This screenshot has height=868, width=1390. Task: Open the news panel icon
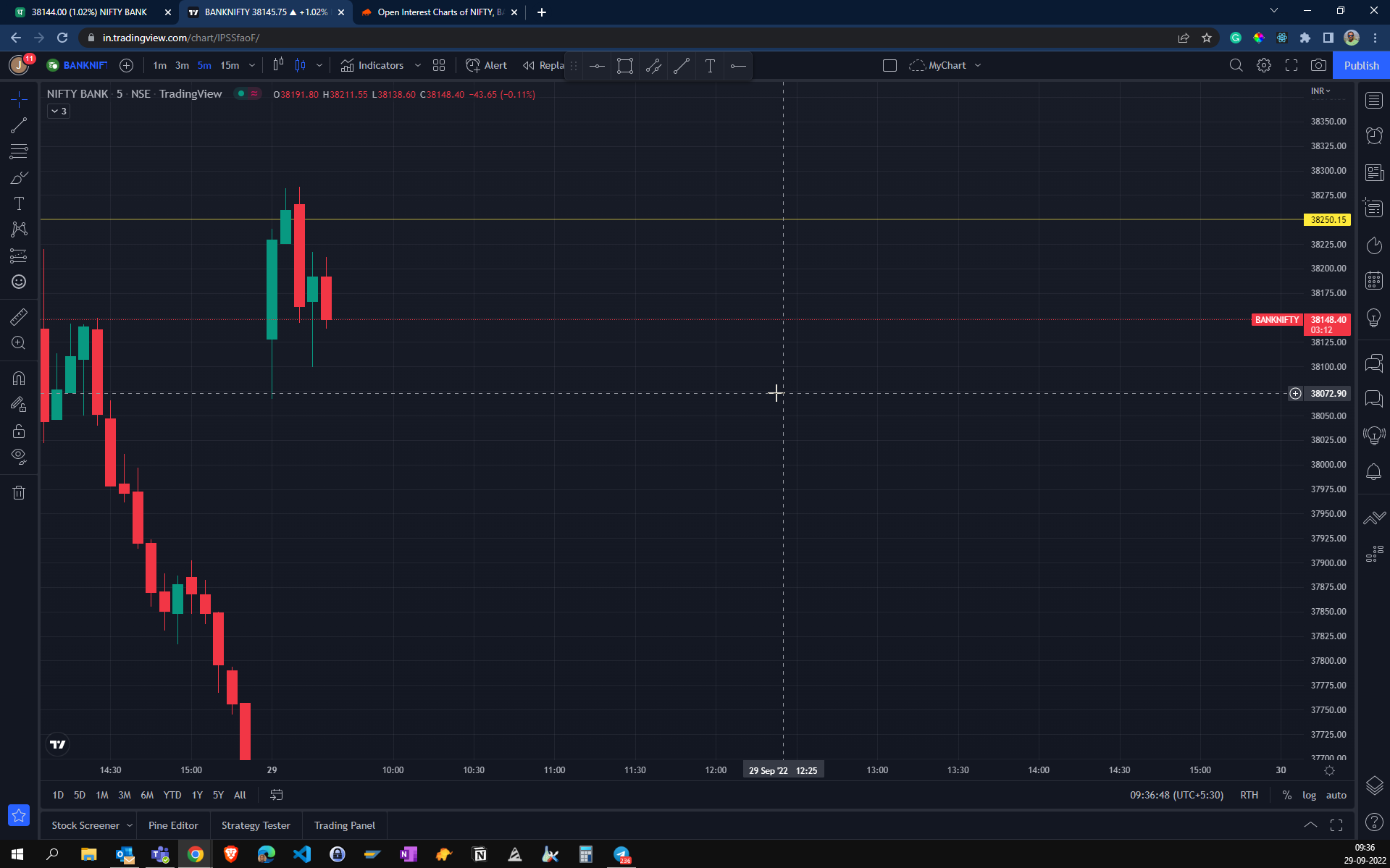(1373, 172)
